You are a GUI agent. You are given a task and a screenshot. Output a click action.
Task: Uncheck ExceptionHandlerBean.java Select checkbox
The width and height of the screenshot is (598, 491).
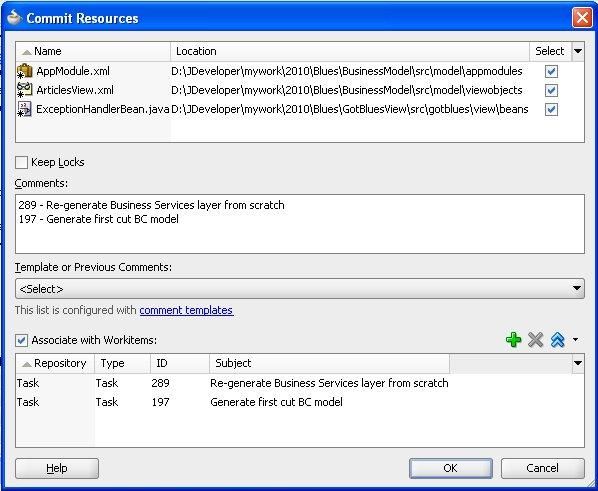click(x=551, y=109)
